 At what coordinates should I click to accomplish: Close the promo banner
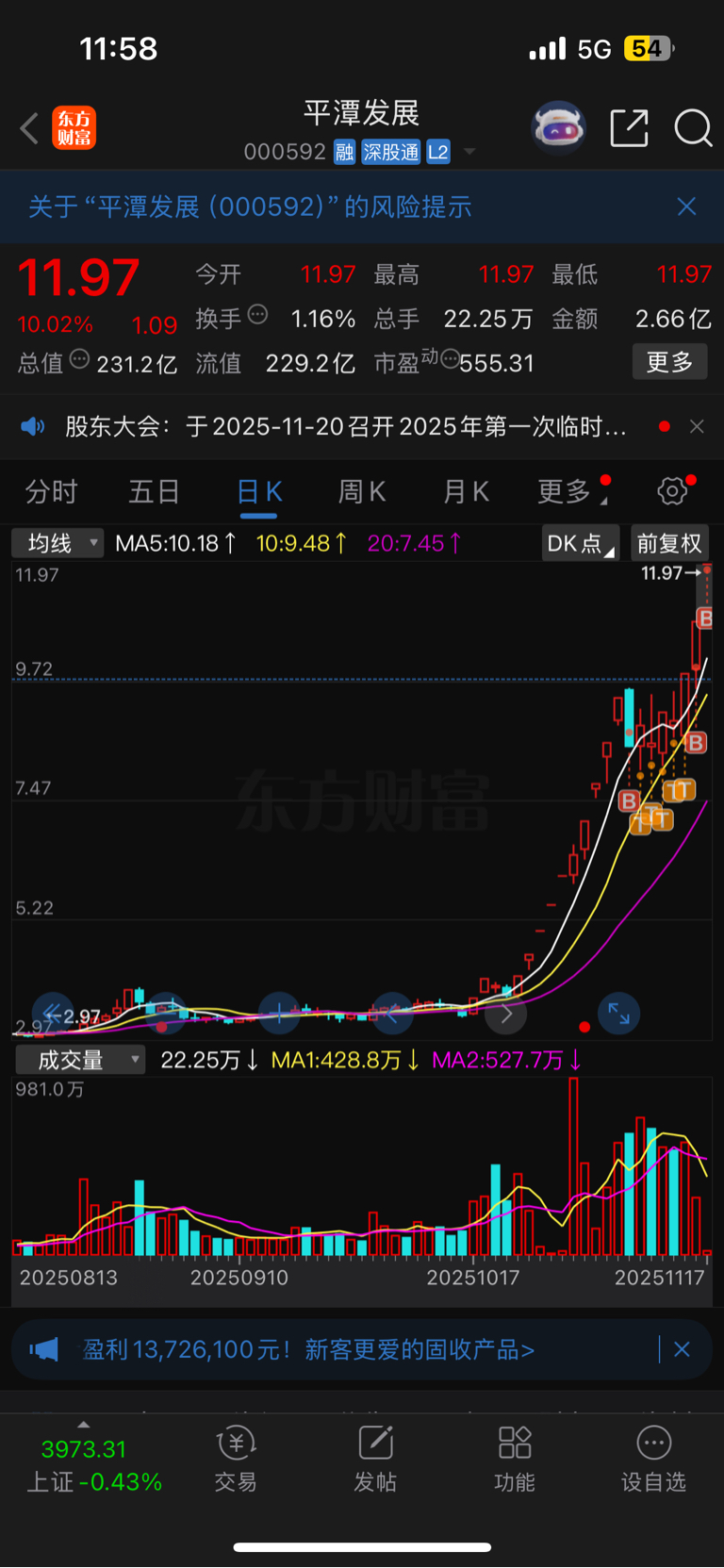point(682,1350)
